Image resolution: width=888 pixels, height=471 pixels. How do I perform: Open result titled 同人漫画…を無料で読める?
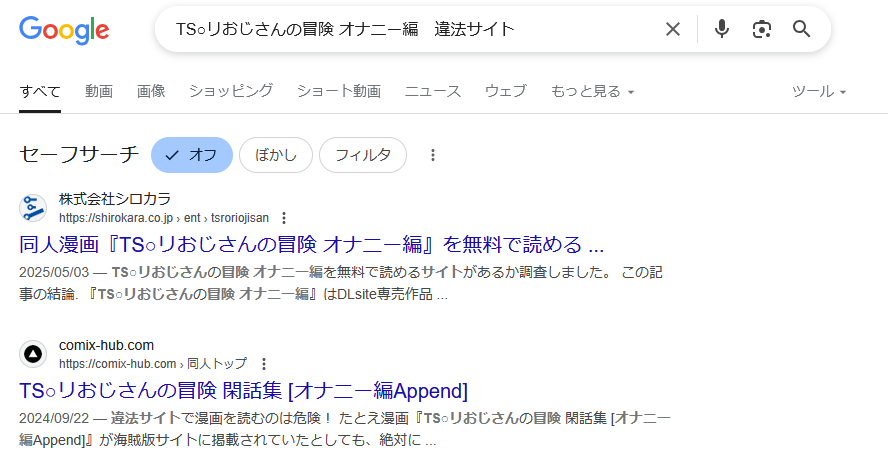coord(311,245)
